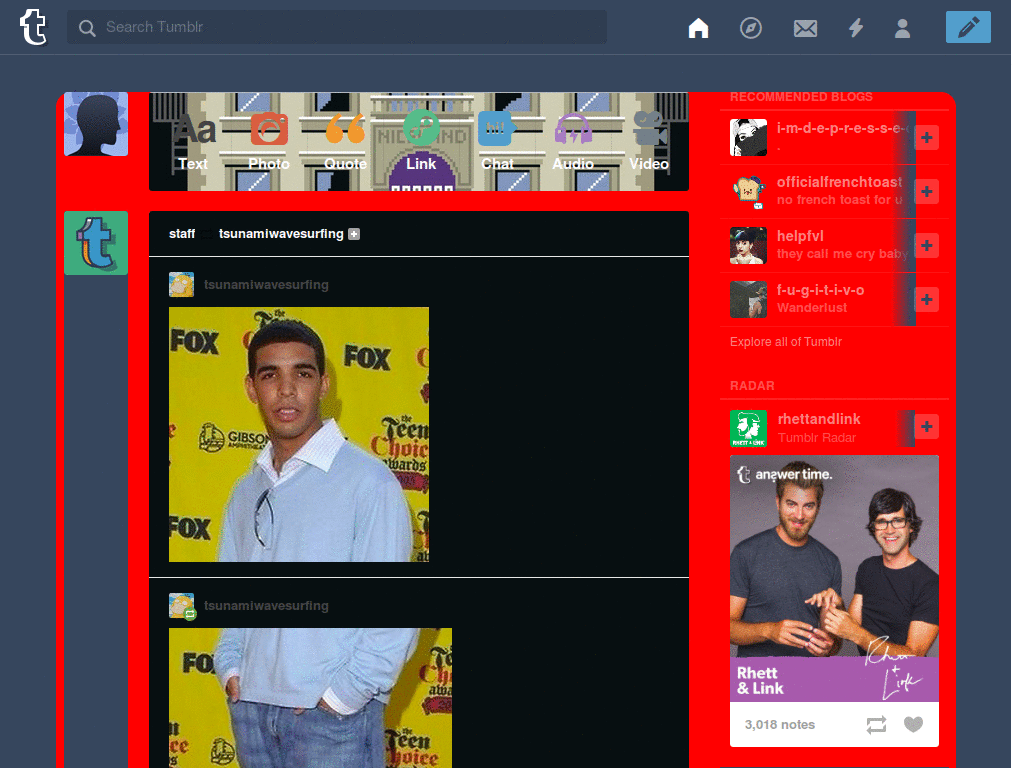Screen dimensions: 1024x768
Task: Open the i-m-d-e-p-r-e-s-s-e-d blog
Action: click(x=840, y=129)
